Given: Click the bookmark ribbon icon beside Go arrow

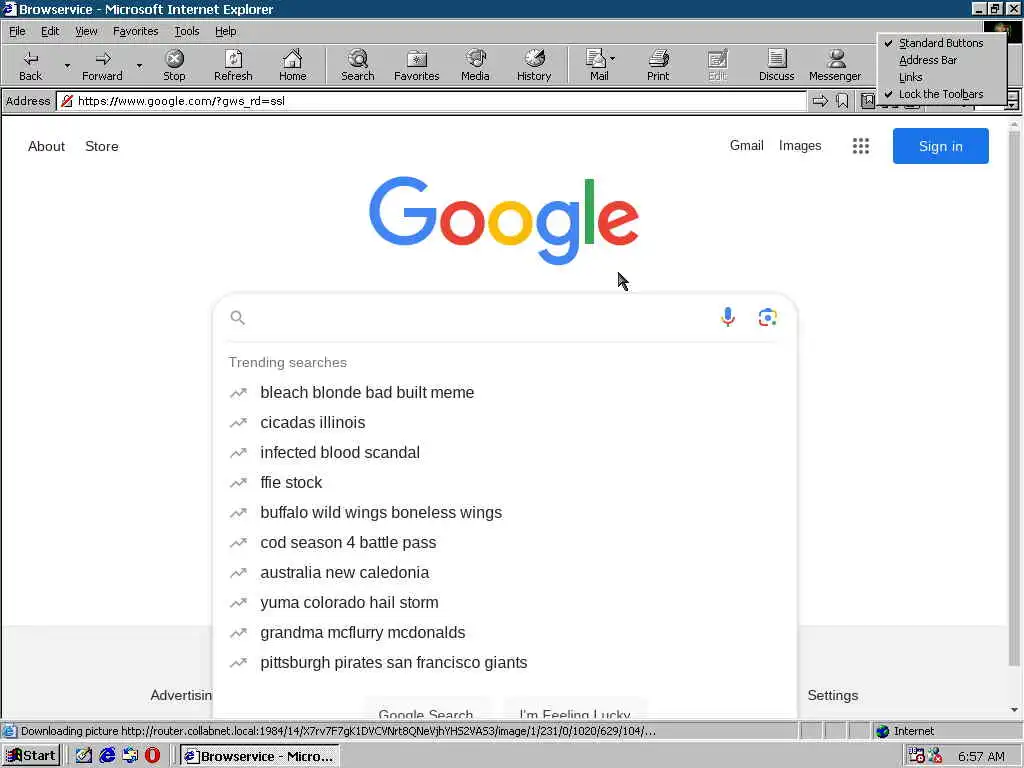Looking at the screenshot, I should click(842, 101).
